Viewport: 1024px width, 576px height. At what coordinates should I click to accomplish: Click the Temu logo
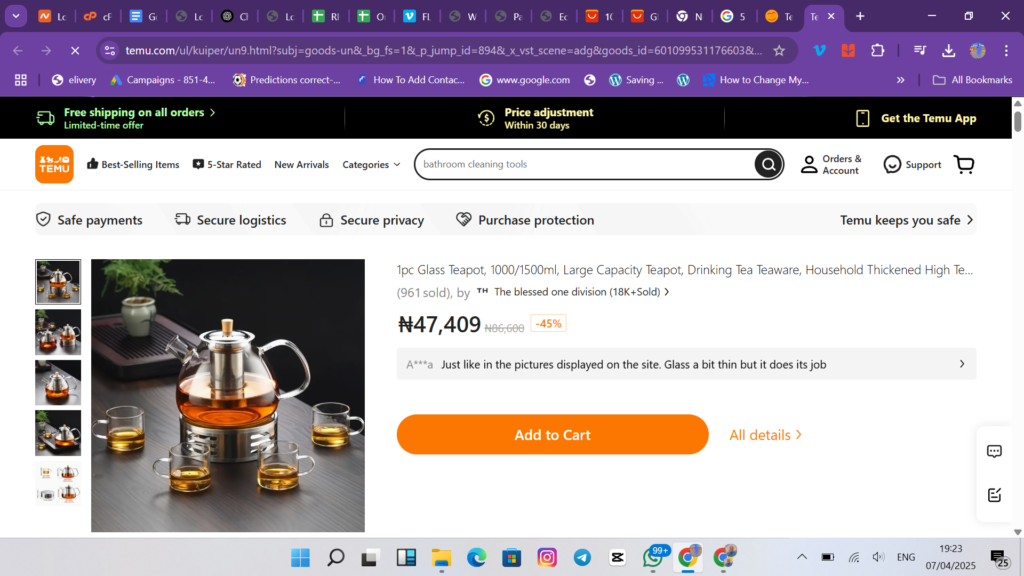click(54, 165)
